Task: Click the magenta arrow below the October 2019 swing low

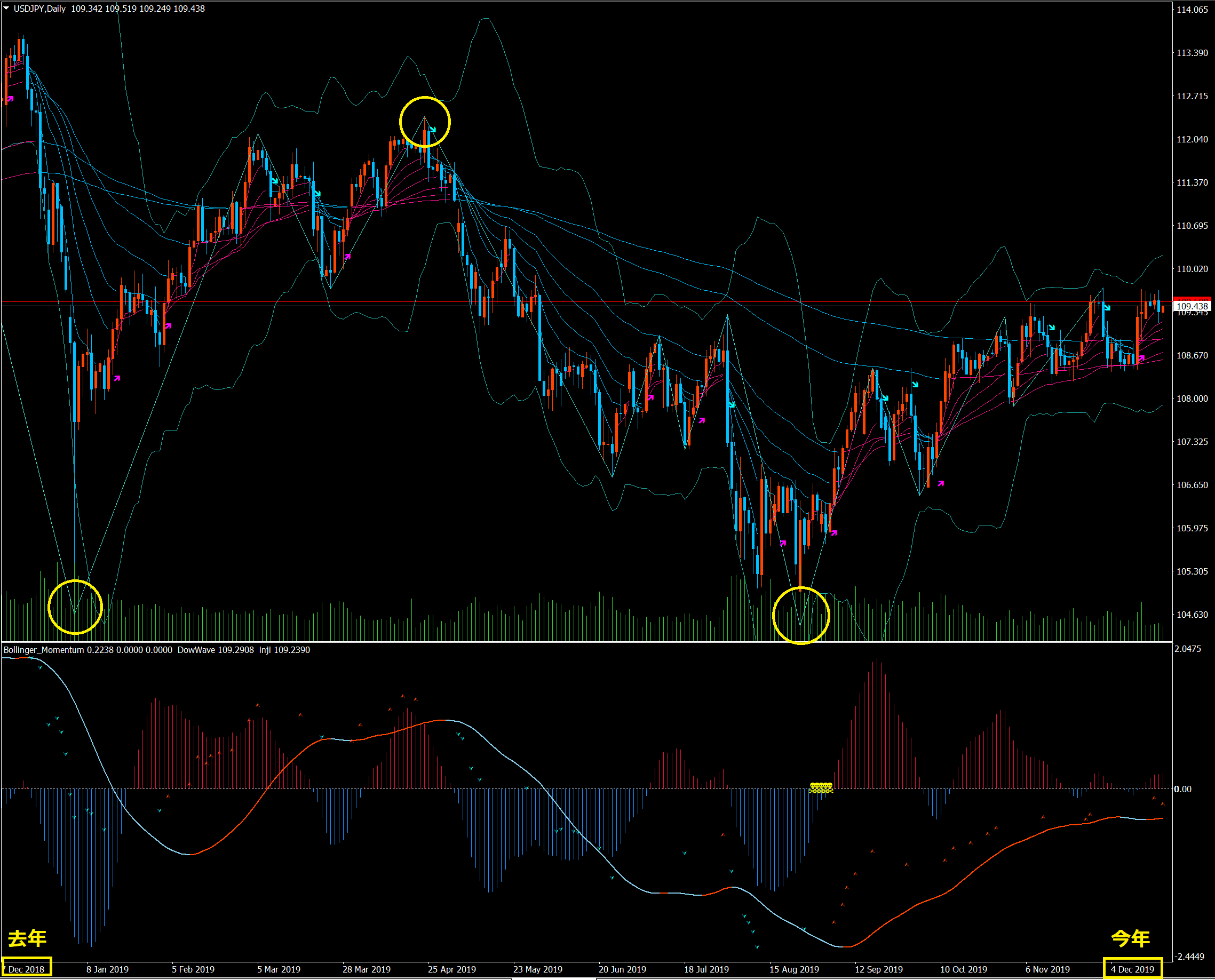Action: click(941, 483)
